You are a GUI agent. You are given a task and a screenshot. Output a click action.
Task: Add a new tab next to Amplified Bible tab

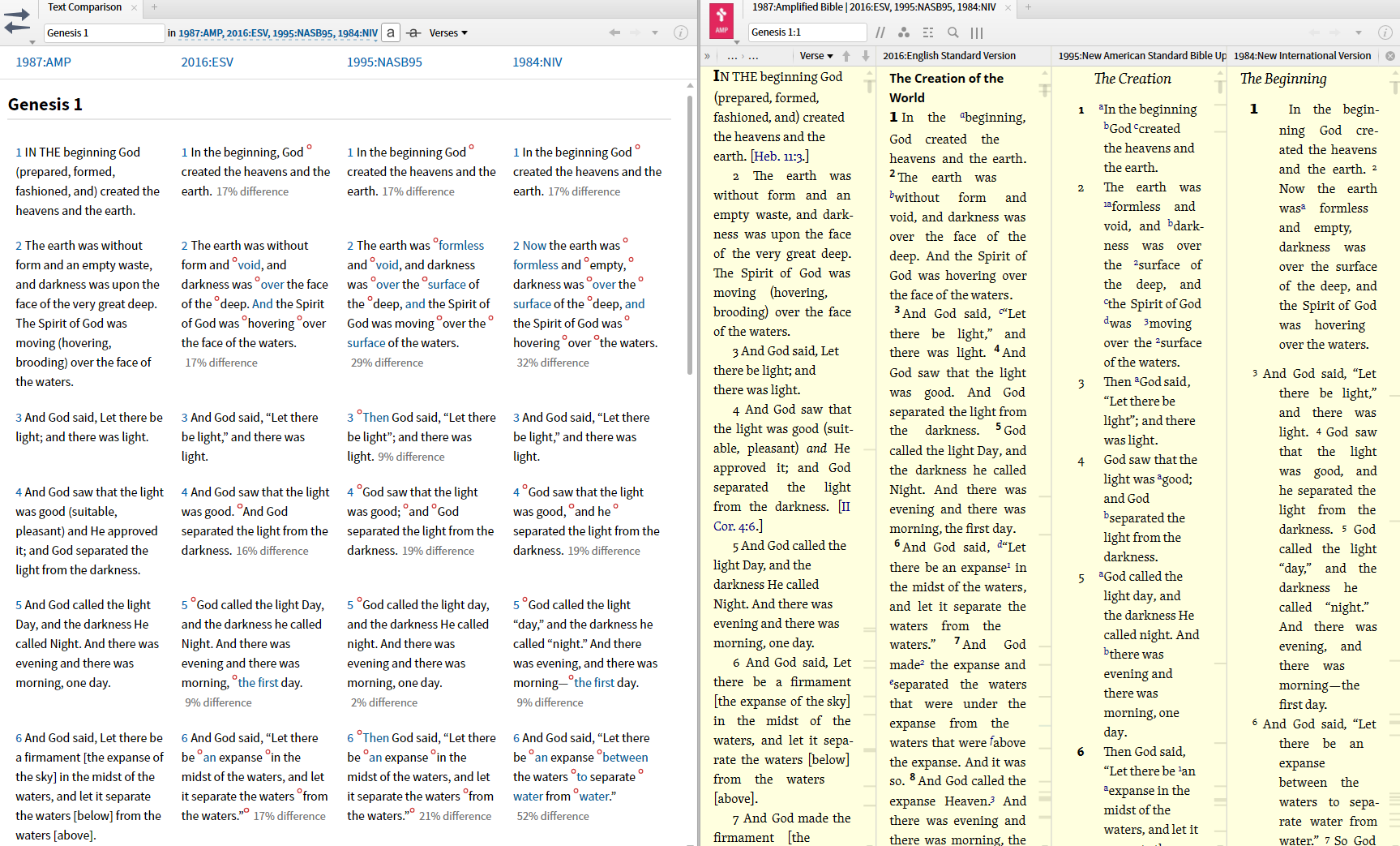point(1027,7)
